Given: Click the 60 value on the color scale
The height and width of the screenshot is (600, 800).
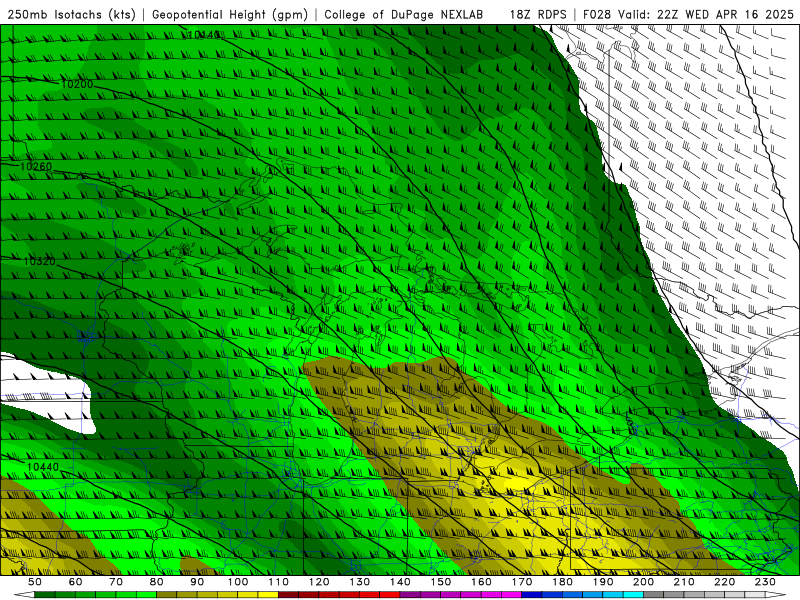Looking at the screenshot, I should click(x=75, y=582).
